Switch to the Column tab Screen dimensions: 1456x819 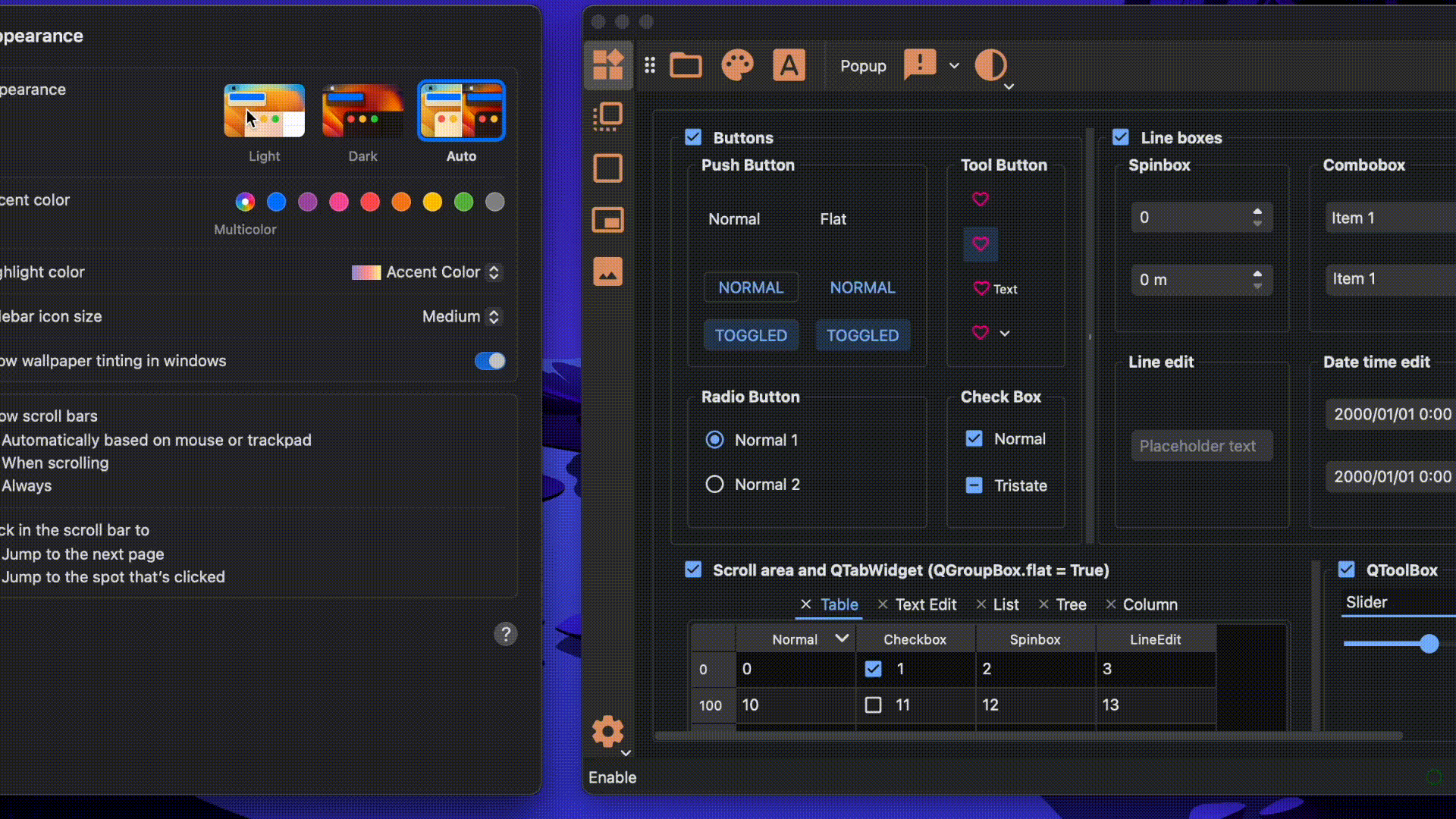click(1150, 604)
